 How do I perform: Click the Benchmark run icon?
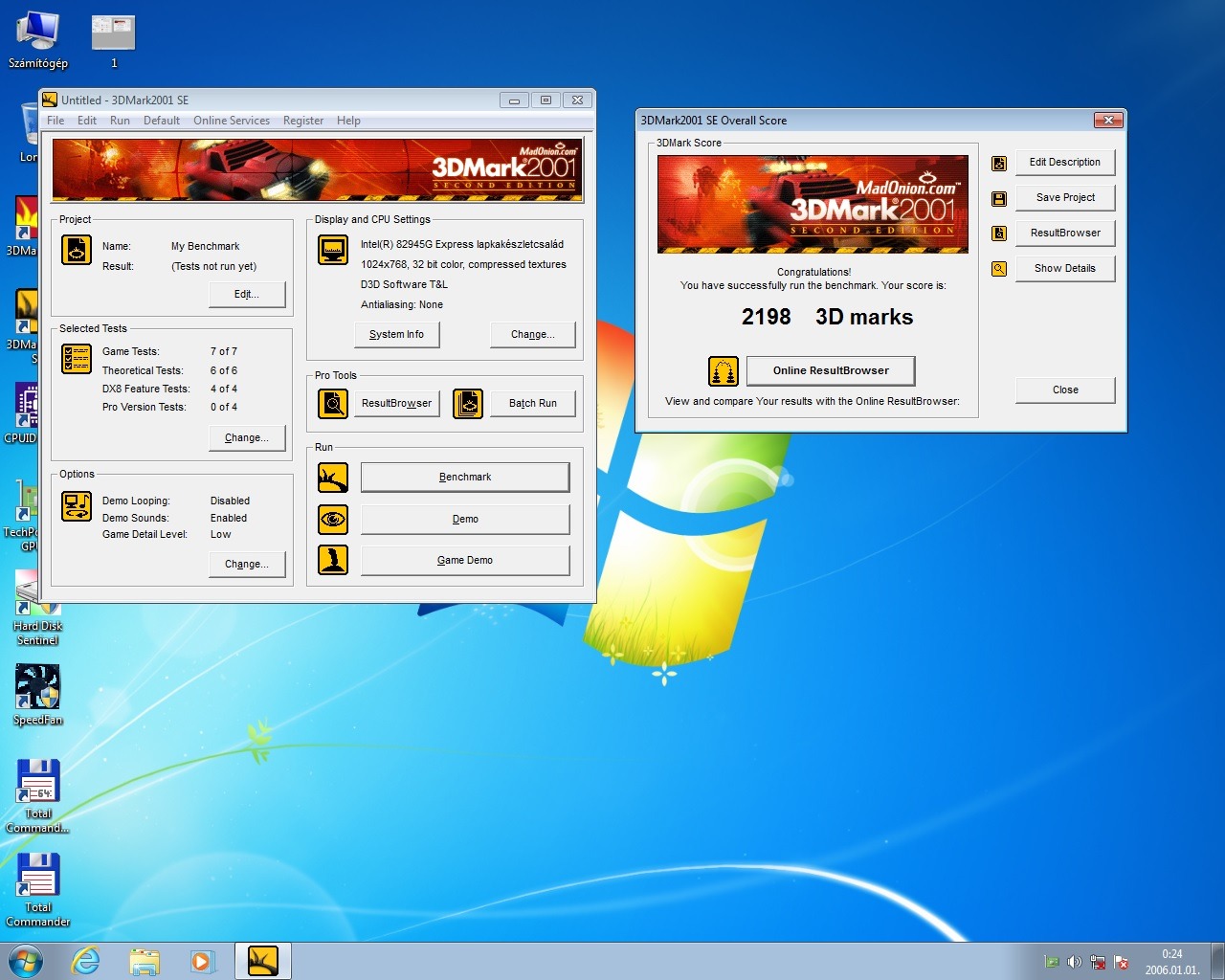tap(333, 478)
